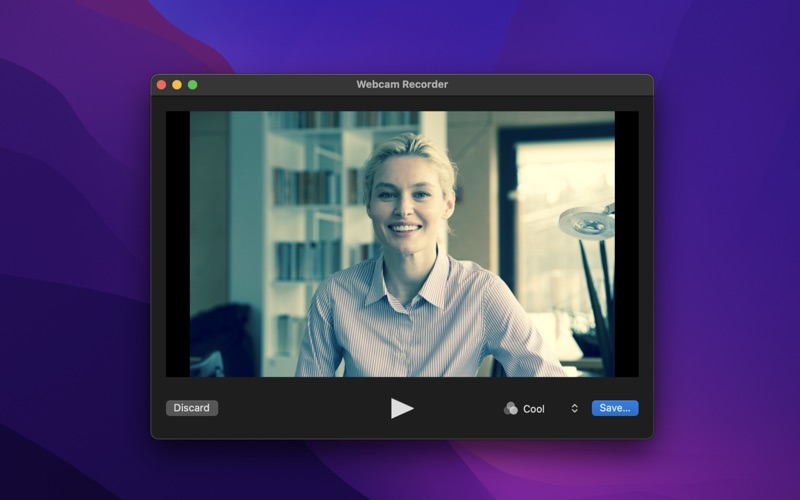Close the Webcam Recorder window
Viewport: 800px width, 500px height.
(x=161, y=85)
